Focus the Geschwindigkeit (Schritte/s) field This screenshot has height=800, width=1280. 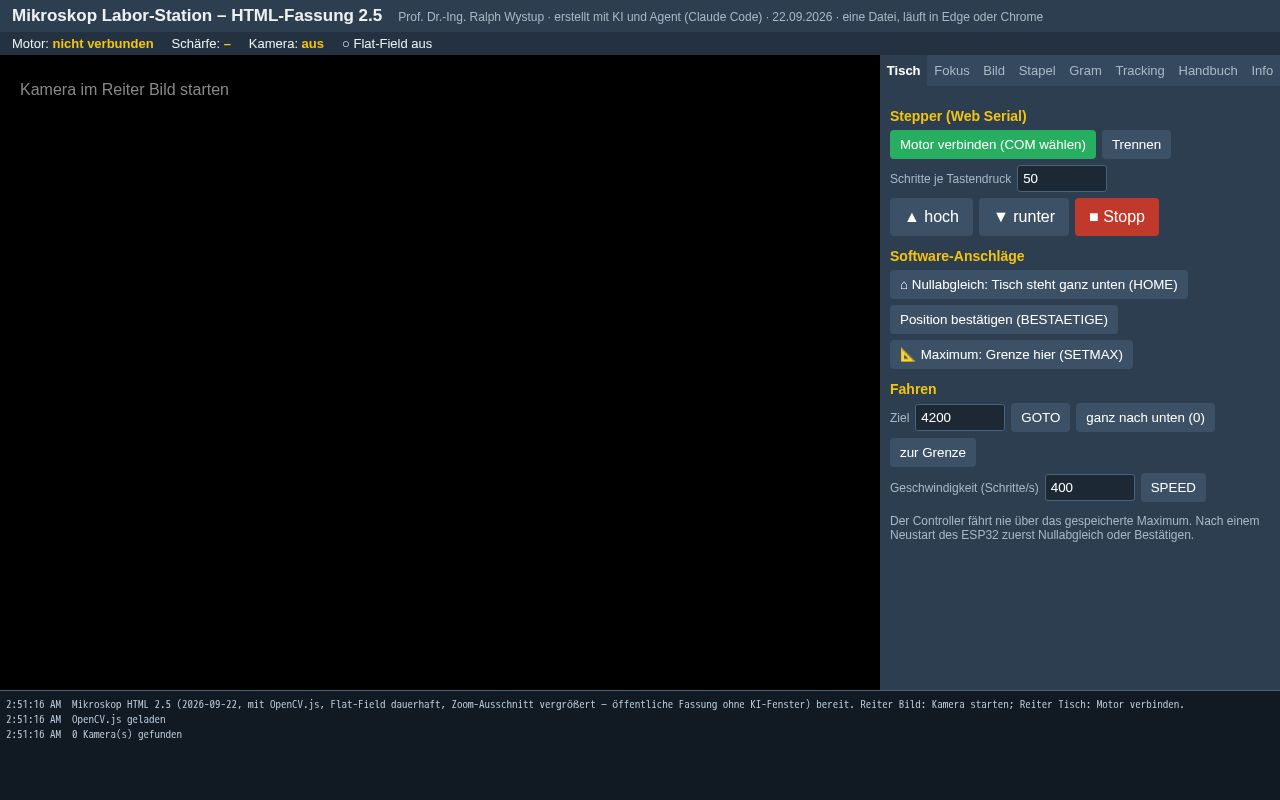pos(1090,487)
